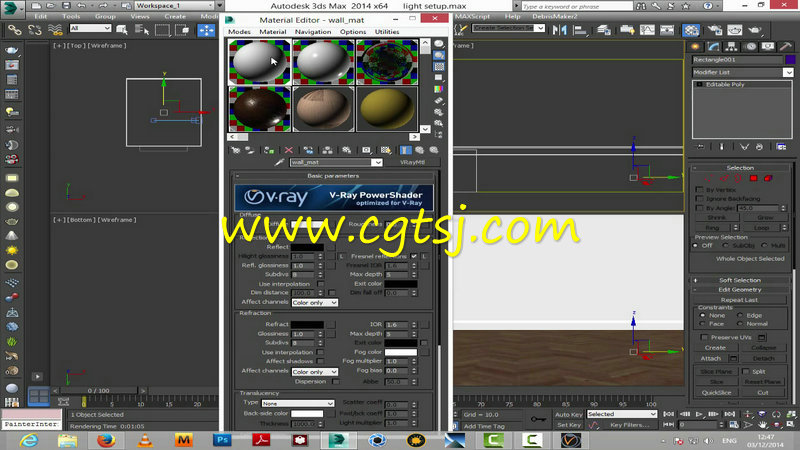The width and height of the screenshot is (800, 450).
Task: Toggle Fresnel reflections checkbox
Action: [x=414, y=256]
